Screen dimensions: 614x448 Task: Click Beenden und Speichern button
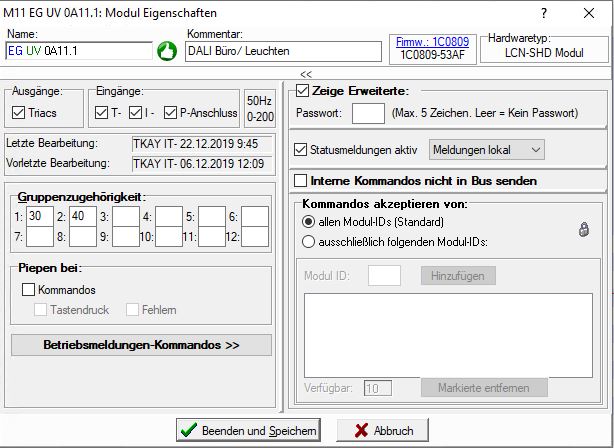[247, 430]
